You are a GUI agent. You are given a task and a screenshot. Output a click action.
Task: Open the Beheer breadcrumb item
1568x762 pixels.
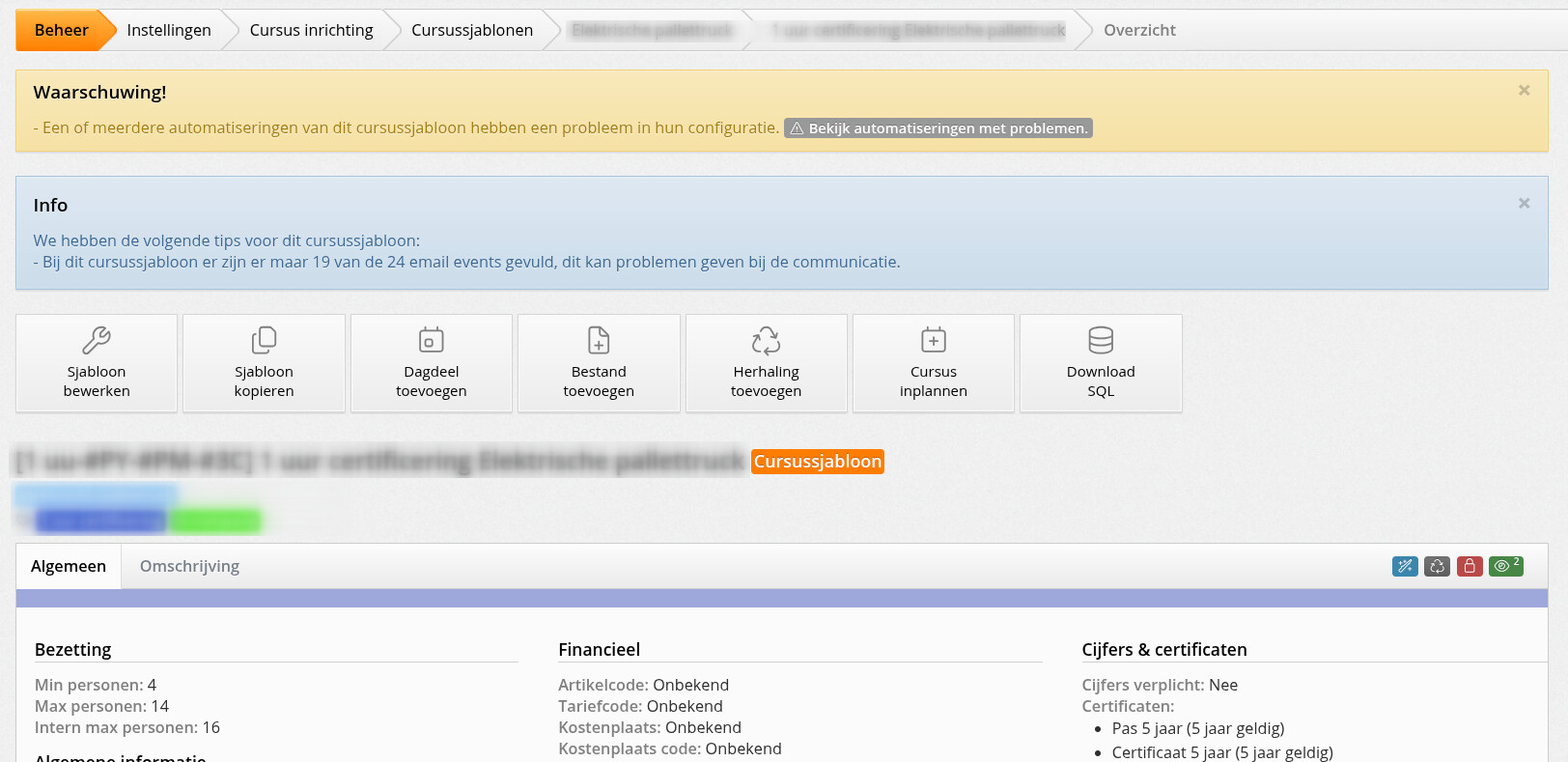click(x=61, y=30)
